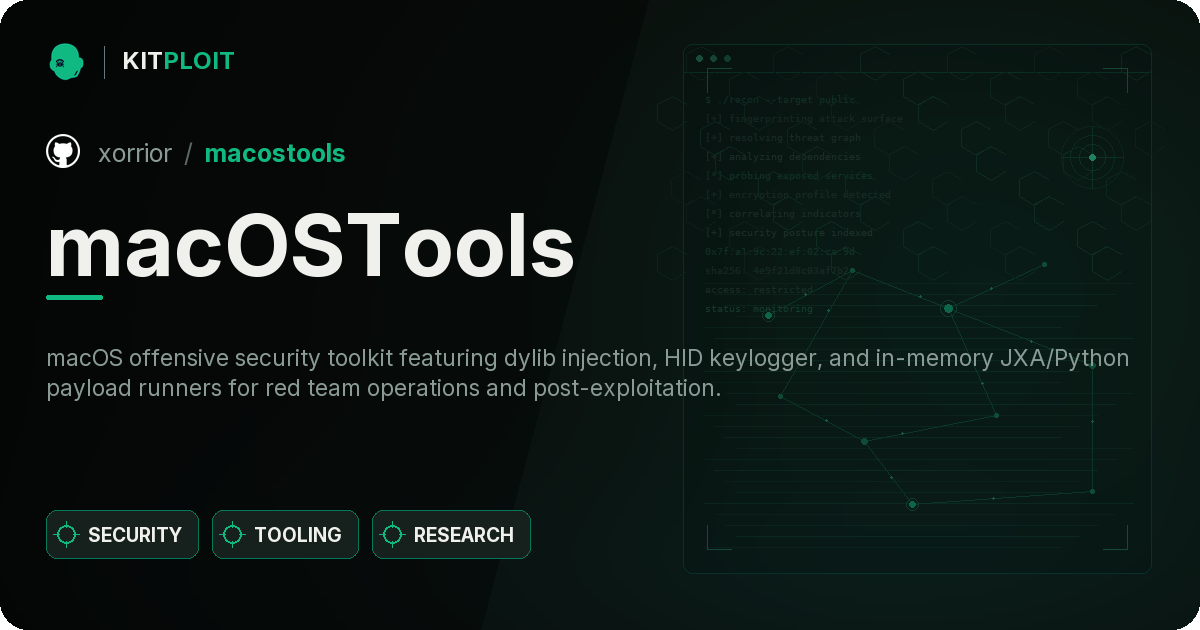
Task: Click the description text about dylib injection
Action: point(588,373)
